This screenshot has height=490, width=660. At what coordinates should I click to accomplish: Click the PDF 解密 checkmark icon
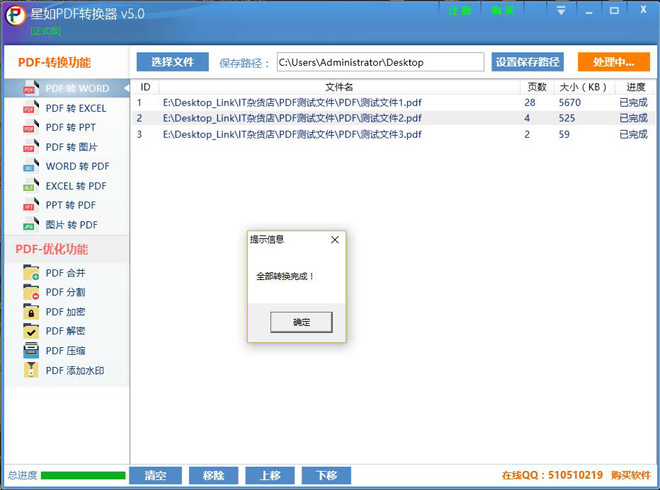[31, 331]
